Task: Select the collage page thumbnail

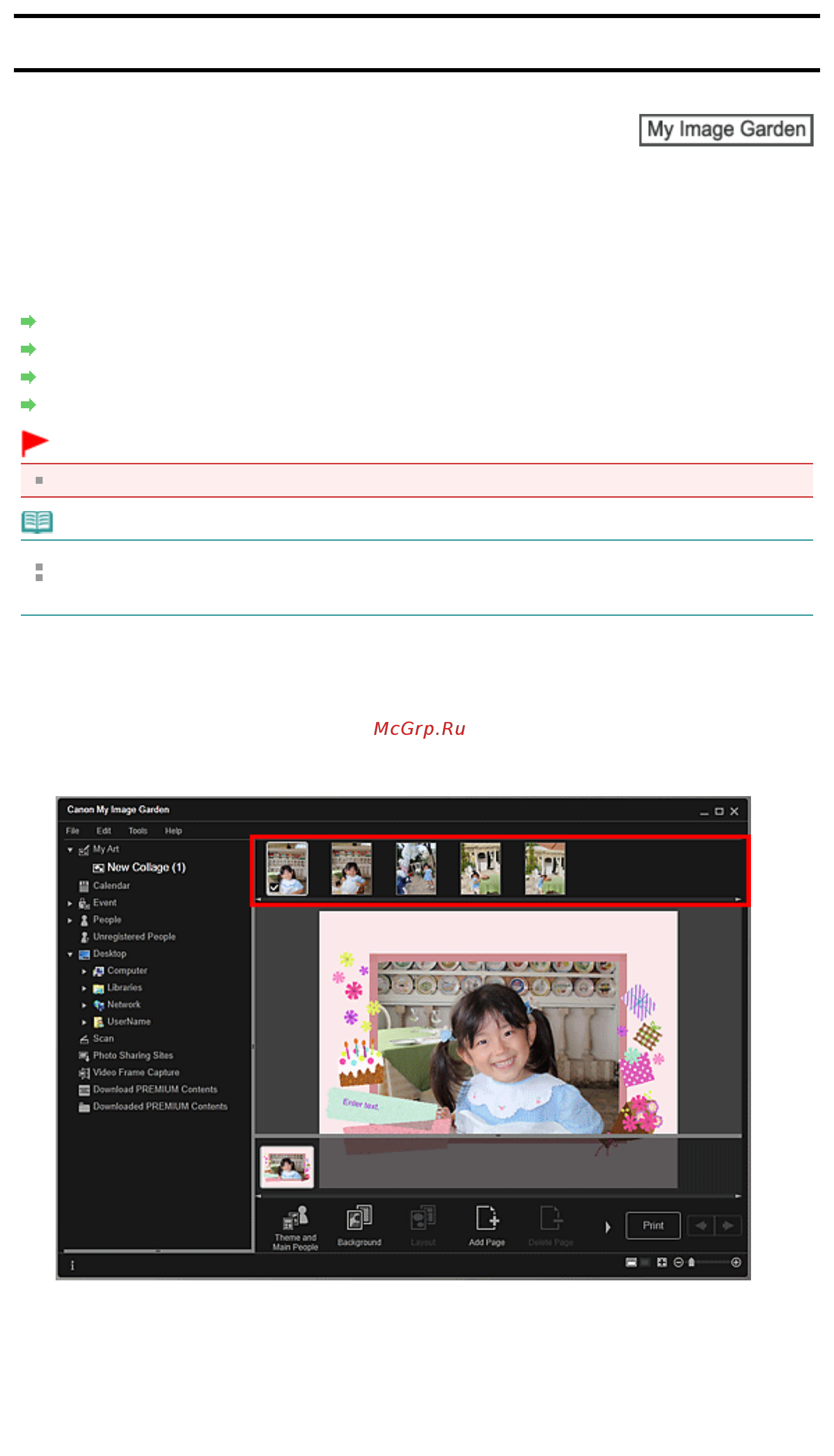Action: 286,1167
